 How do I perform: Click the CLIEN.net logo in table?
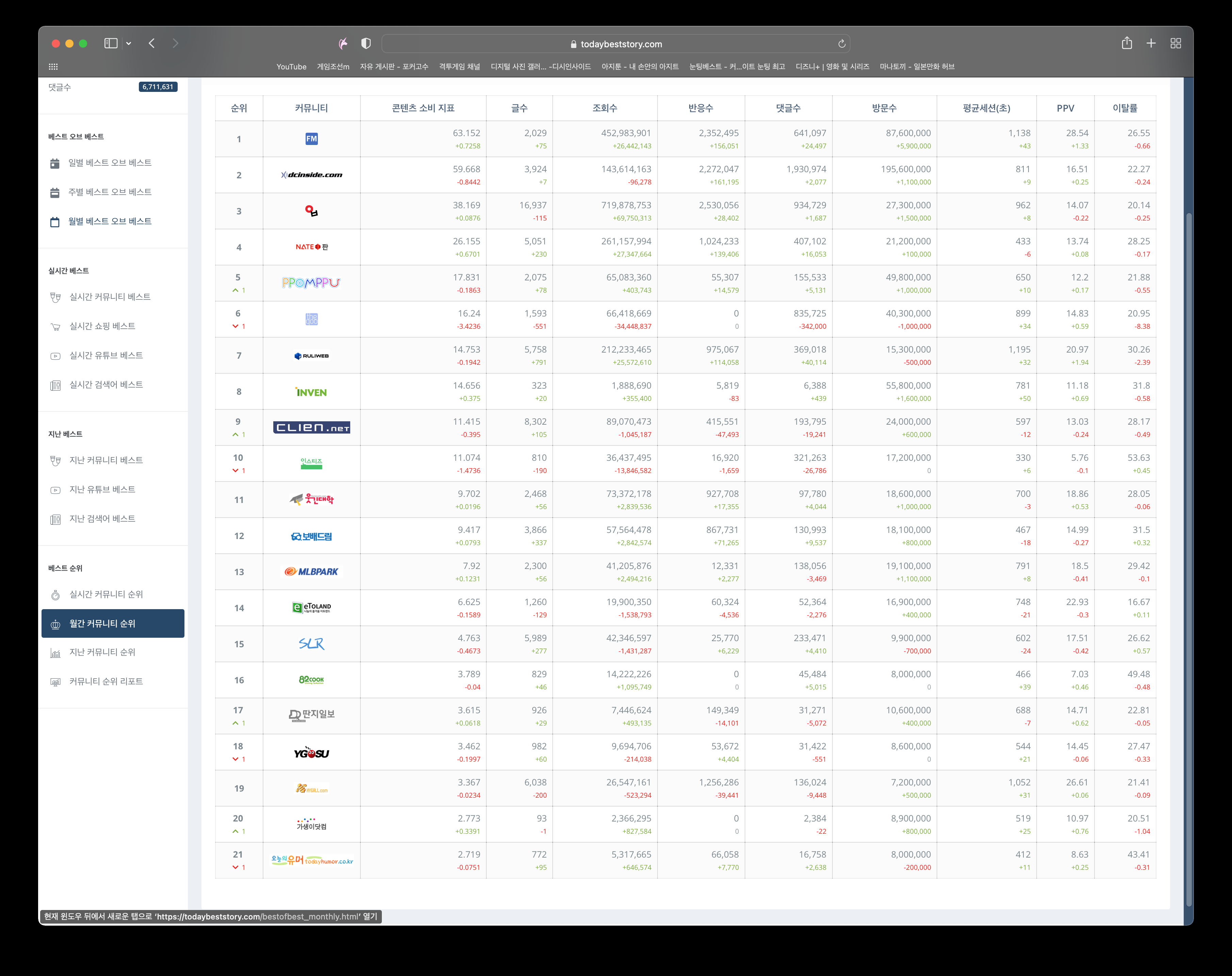pos(311,427)
